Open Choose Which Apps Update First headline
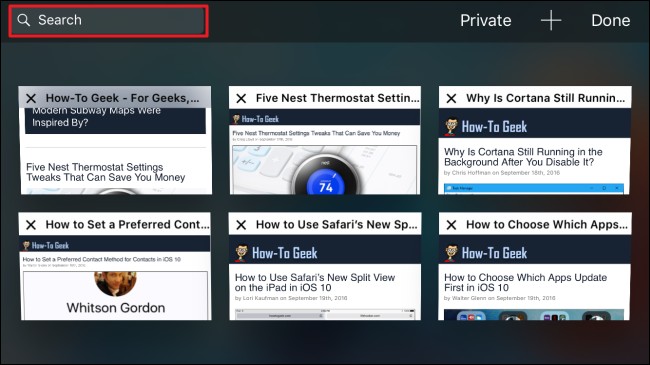This screenshot has height=365, width=650. point(525,282)
